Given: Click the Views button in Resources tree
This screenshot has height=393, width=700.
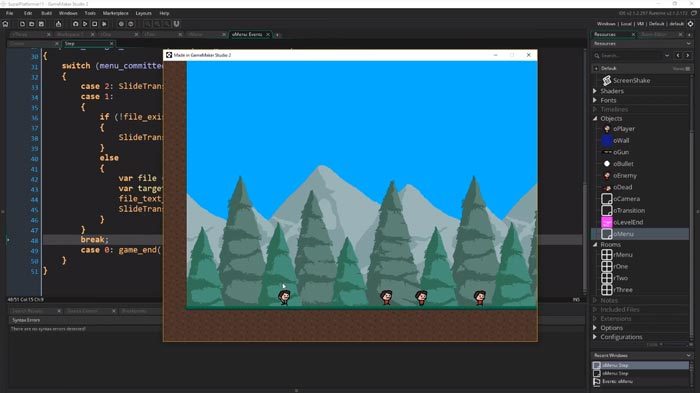Looking at the screenshot, I should tap(681, 69).
